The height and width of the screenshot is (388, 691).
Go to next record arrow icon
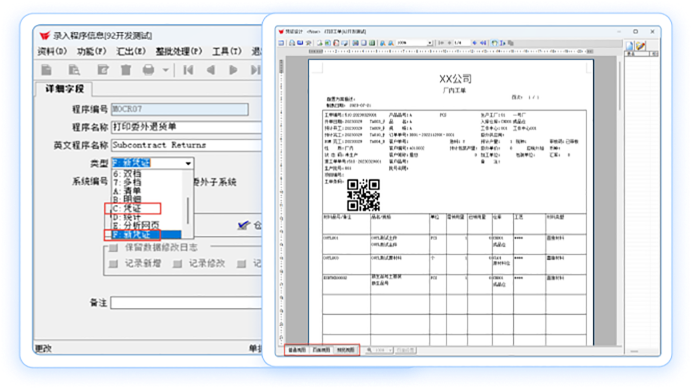click(x=233, y=70)
